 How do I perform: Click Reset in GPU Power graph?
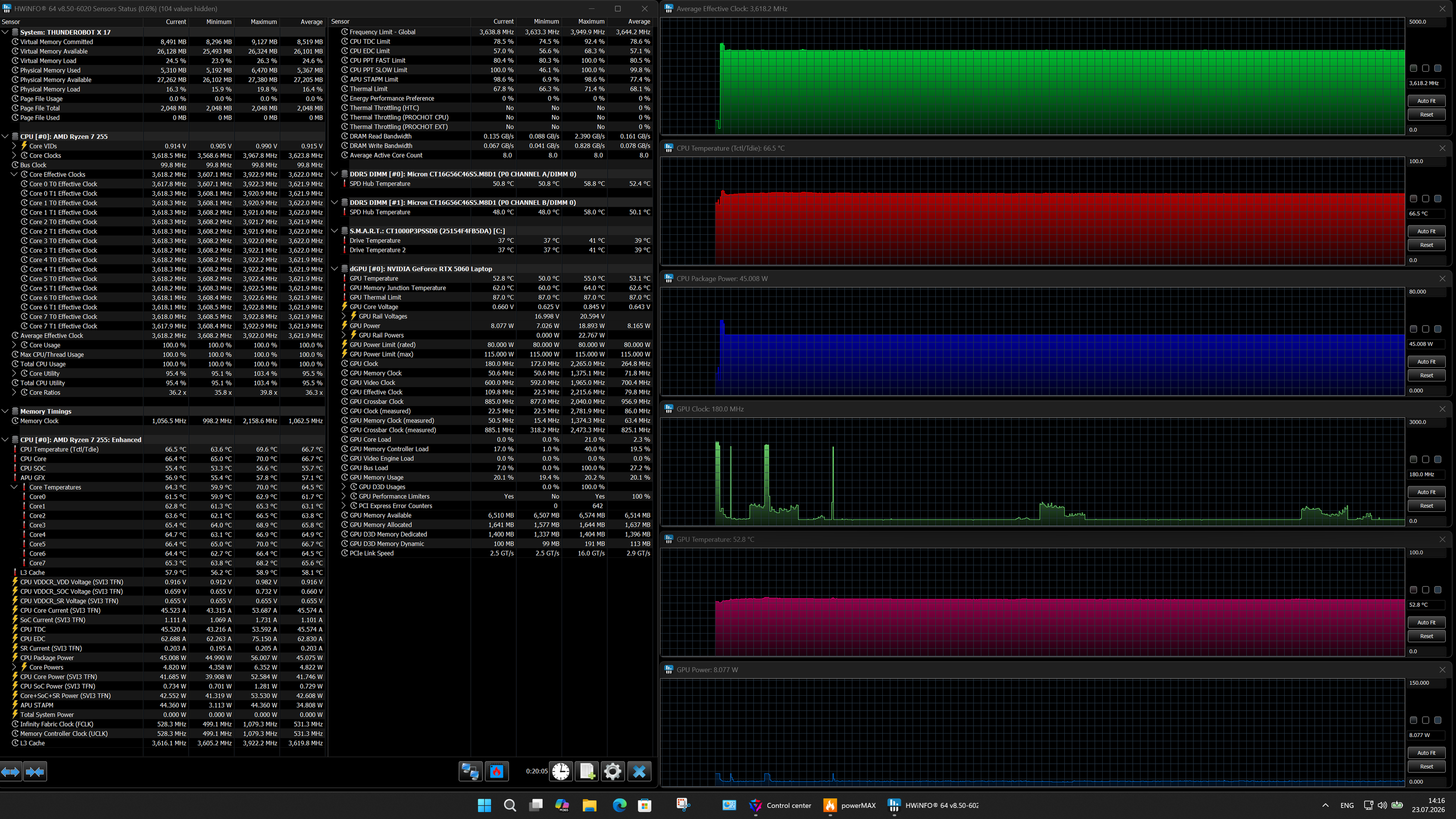(x=1426, y=767)
